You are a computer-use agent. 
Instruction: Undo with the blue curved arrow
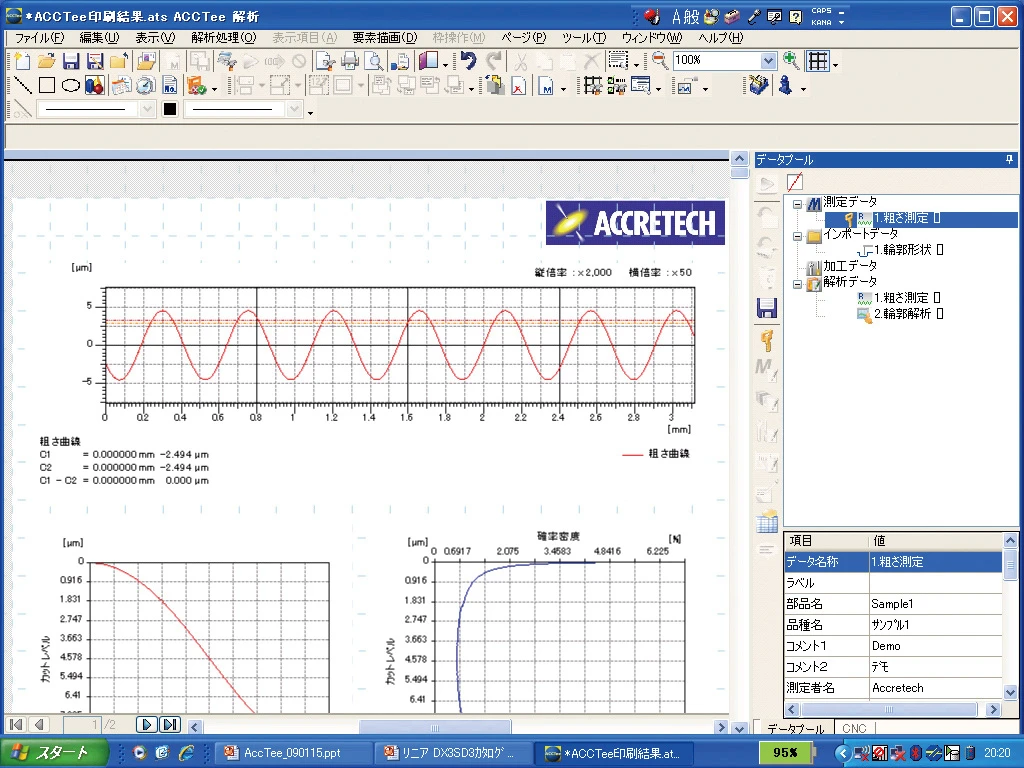pos(468,61)
